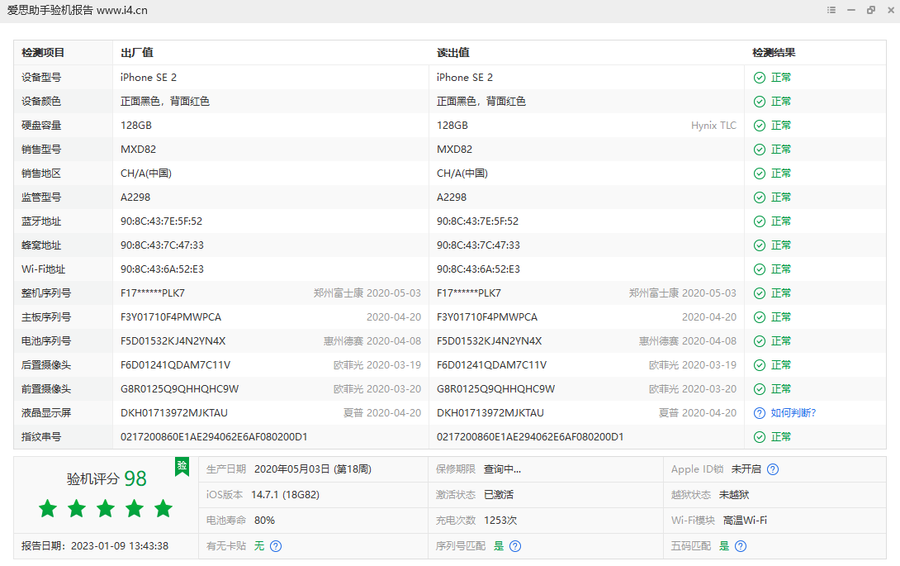Select front camera serial G8R0125Q9QHHQHC9W in 出厂值
This screenshot has height=566, width=900.
click(x=180, y=389)
